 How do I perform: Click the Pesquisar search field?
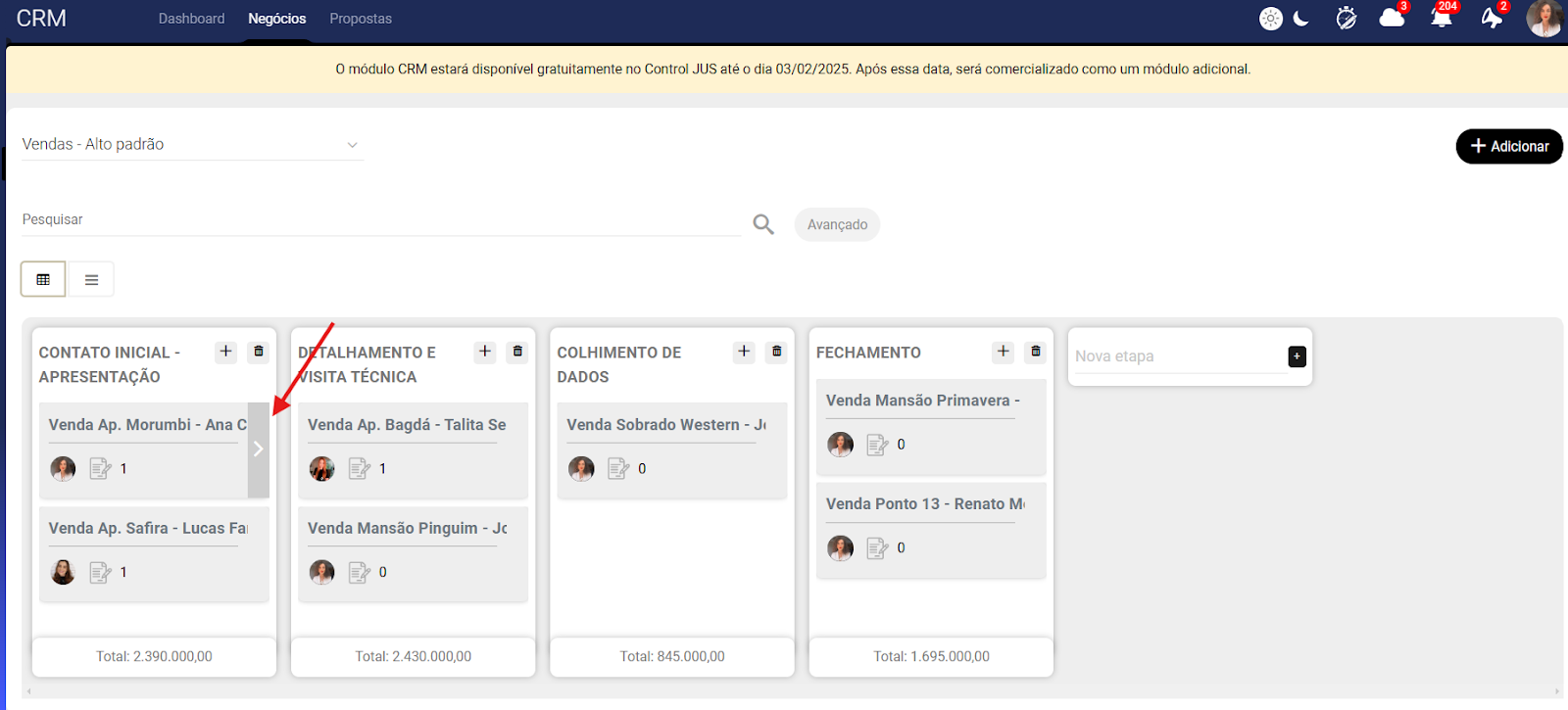(380, 220)
